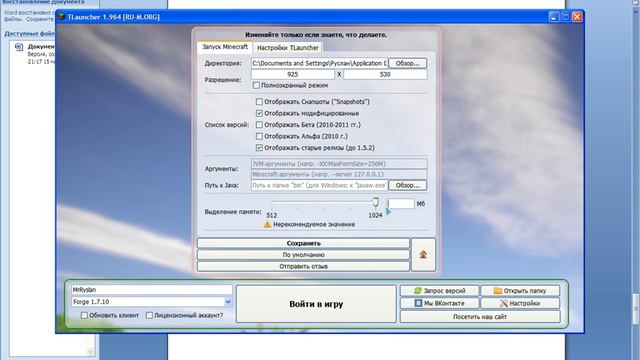This screenshot has width=640, height=360.
Task: Toggle Отображать Снапшоты (Snapshots) checkbox
Action: (x=259, y=102)
